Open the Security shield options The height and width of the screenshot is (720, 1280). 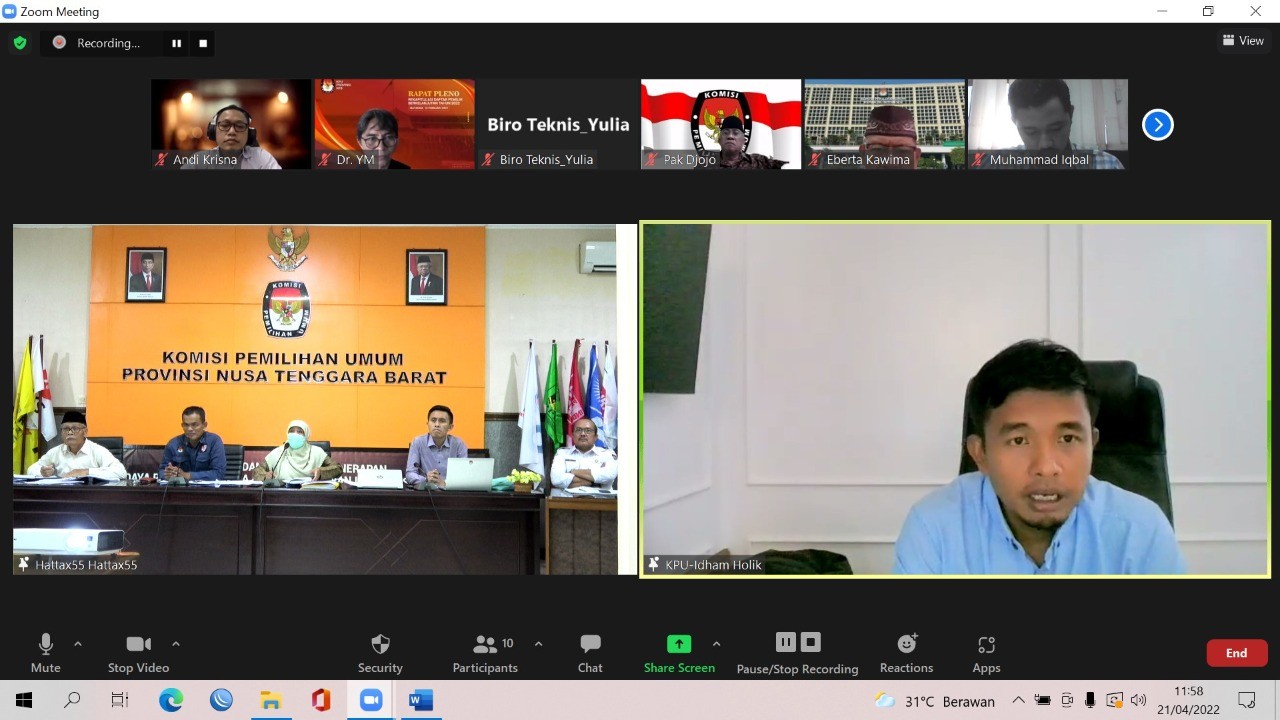coord(380,653)
